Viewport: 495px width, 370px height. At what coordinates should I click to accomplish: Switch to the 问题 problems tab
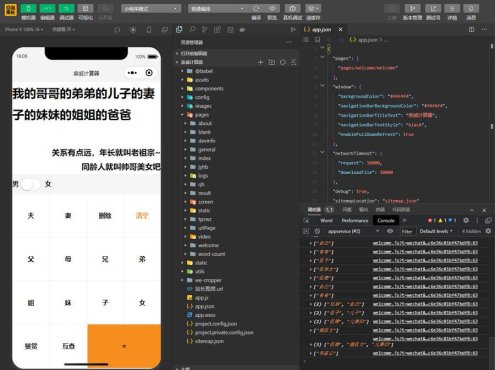coord(347,210)
